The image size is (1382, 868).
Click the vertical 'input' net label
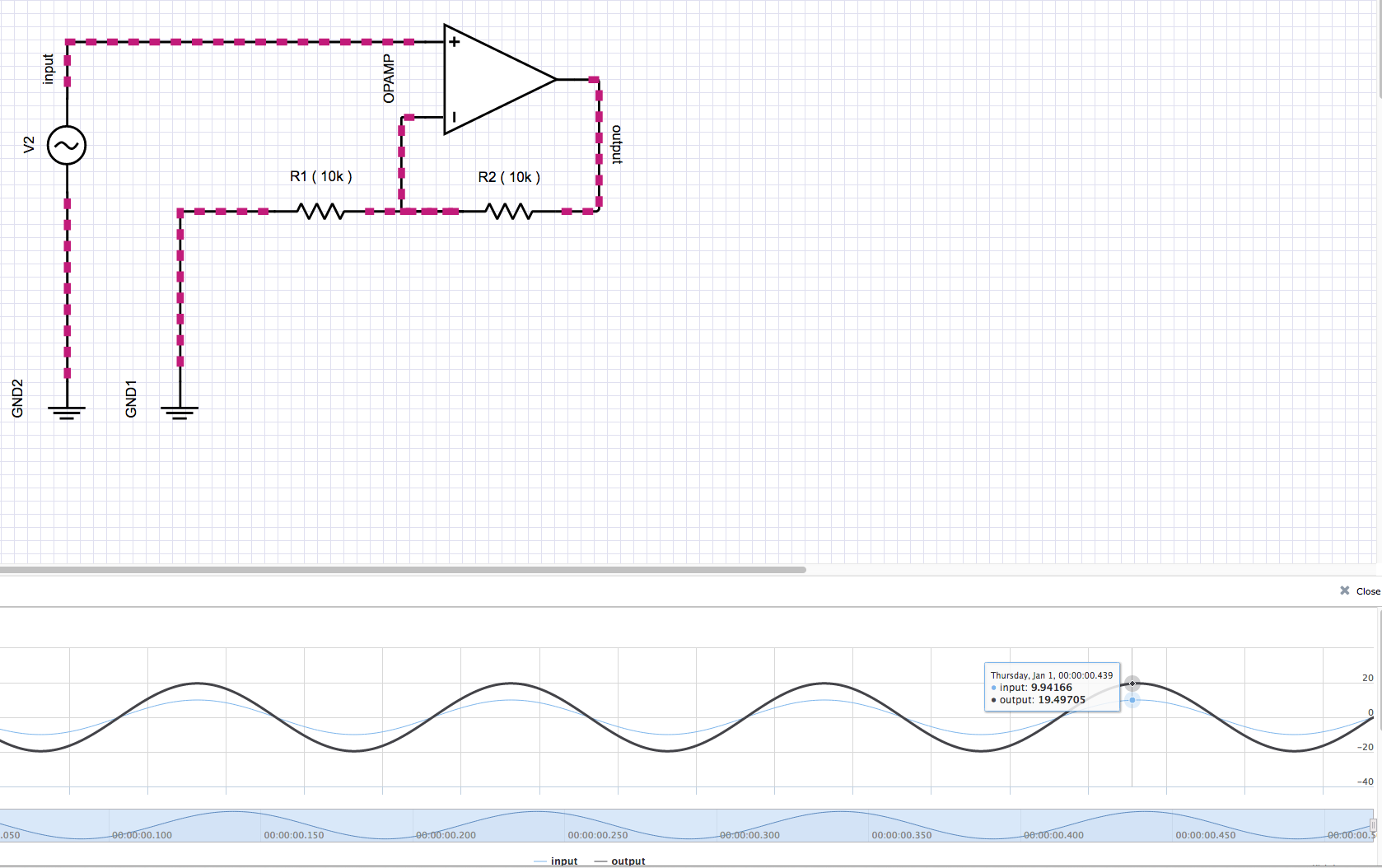[48, 69]
